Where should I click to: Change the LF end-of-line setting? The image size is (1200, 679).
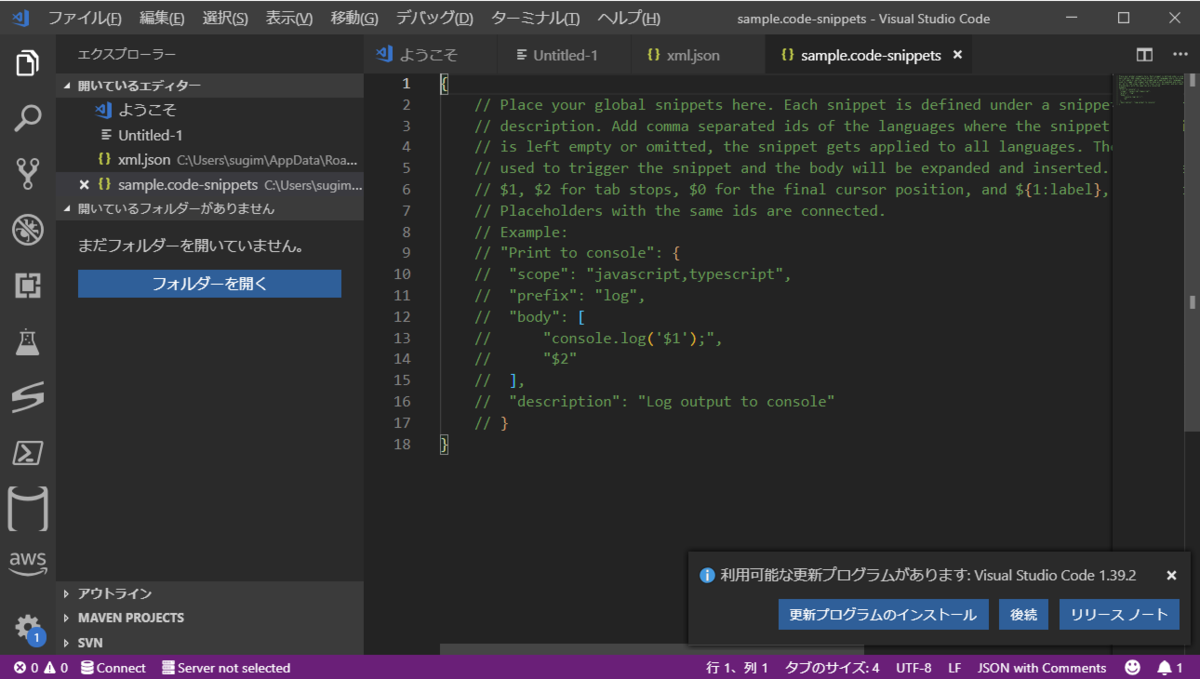pyautogui.click(x=955, y=668)
